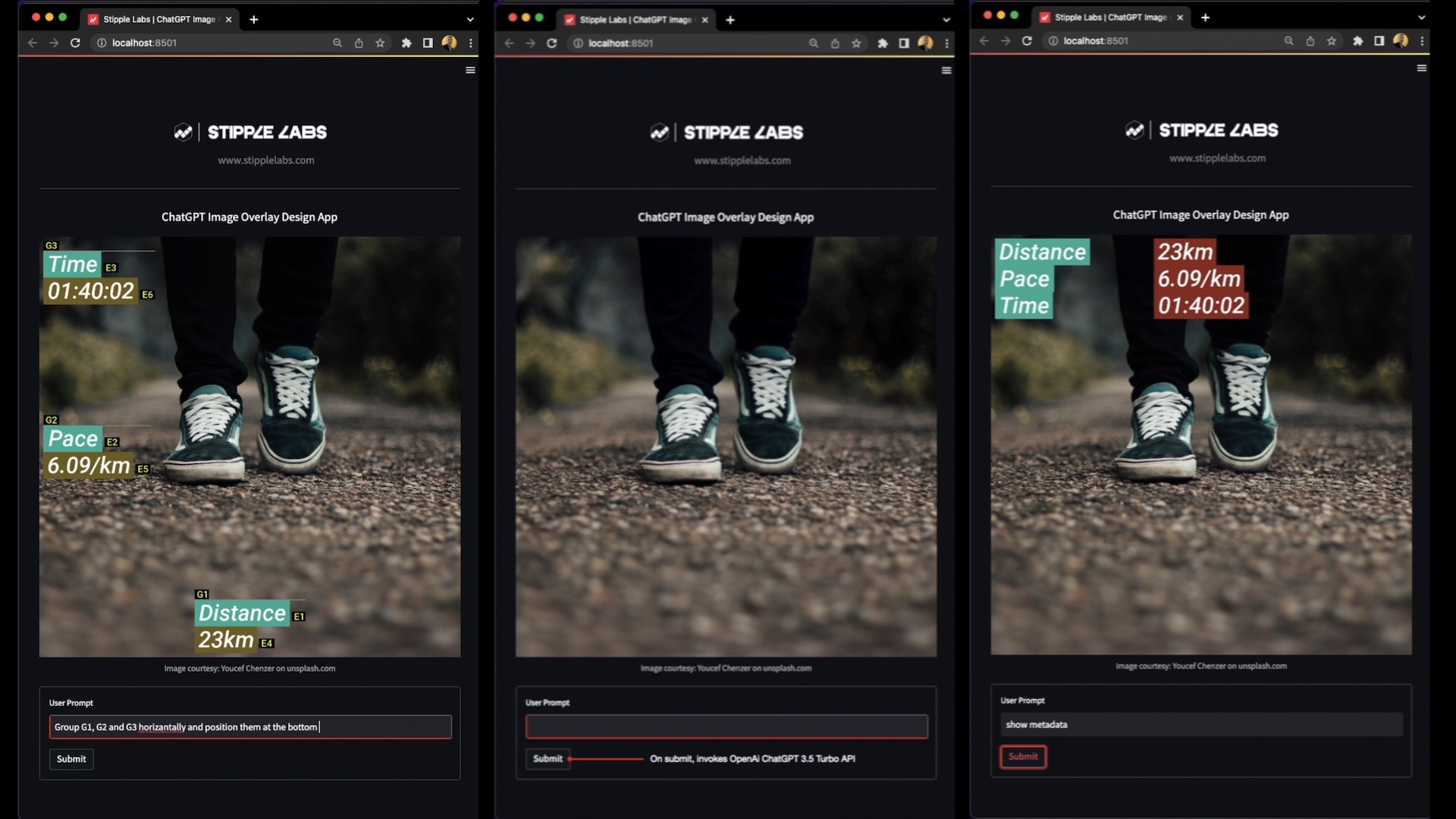The width and height of the screenshot is (1456, 819).
Task: Expand tab search chevron in middle browser
Action: coord(946,20)
